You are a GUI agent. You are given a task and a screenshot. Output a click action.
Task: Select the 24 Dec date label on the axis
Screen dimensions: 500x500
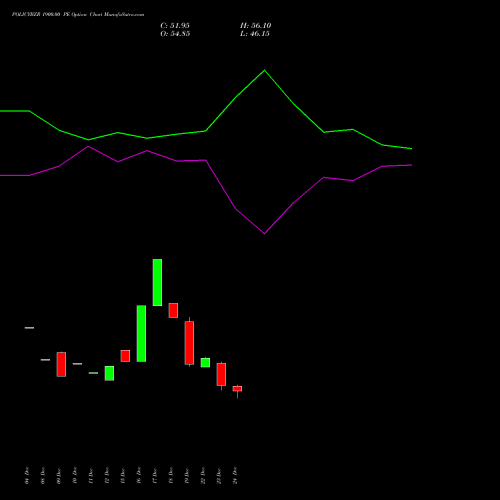235,476
